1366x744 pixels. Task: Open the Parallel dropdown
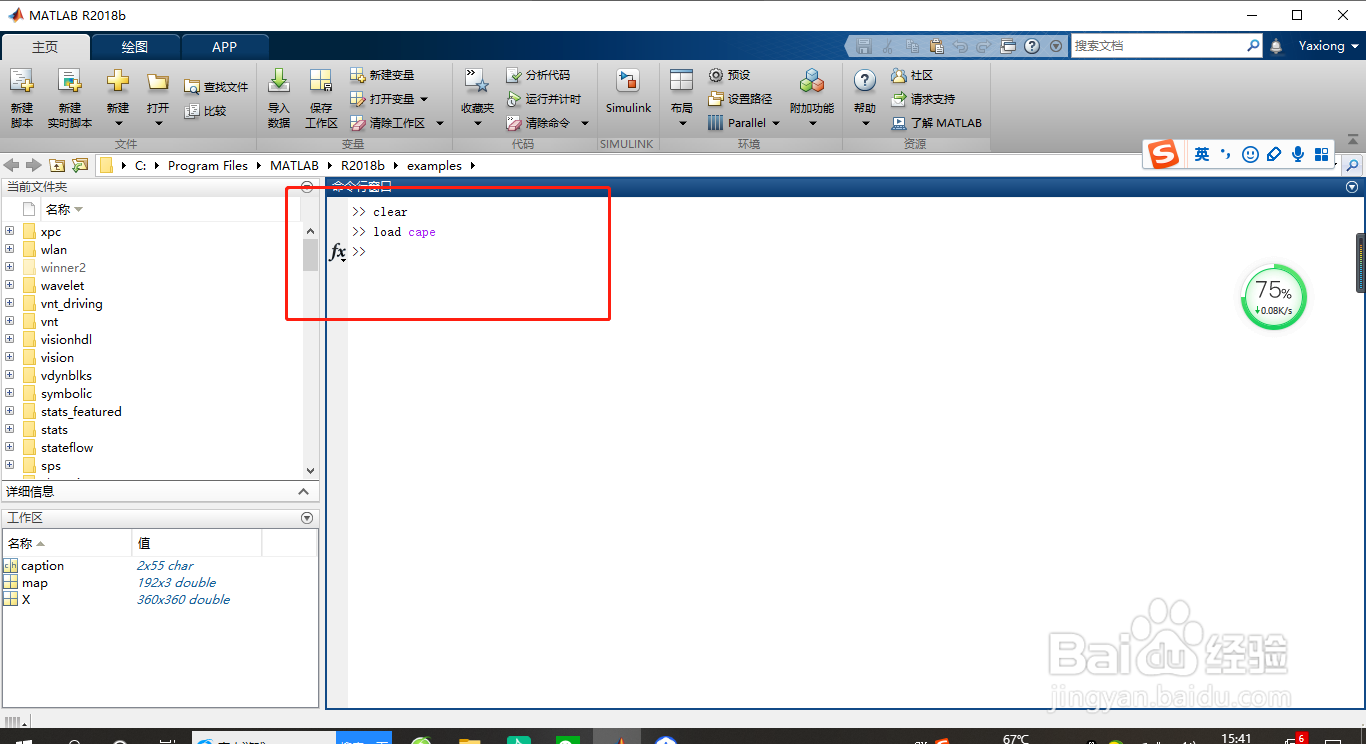[x=744, y=123]
